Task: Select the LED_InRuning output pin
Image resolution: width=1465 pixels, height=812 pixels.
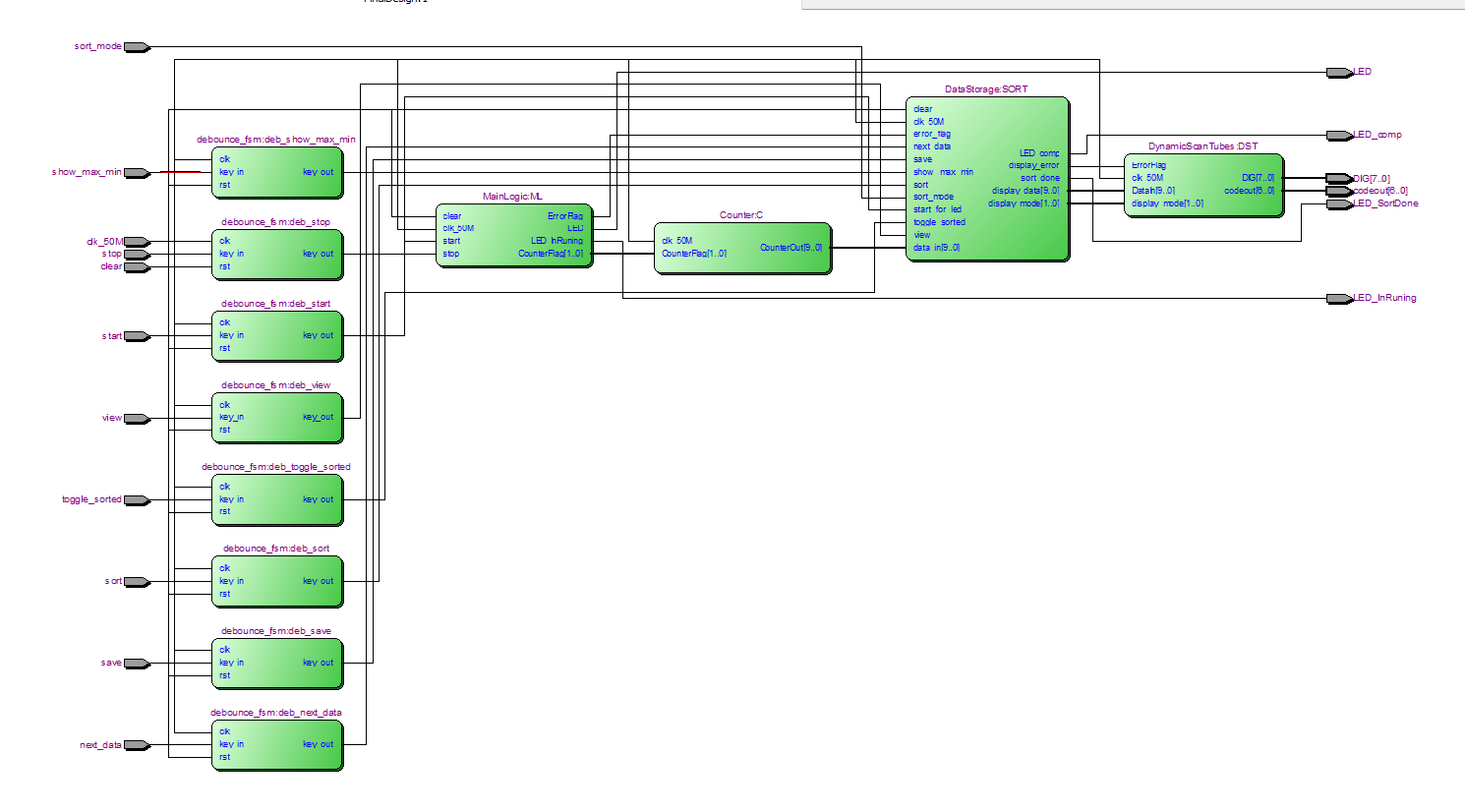Action: pyautogui.click(x=1339, y=299)
